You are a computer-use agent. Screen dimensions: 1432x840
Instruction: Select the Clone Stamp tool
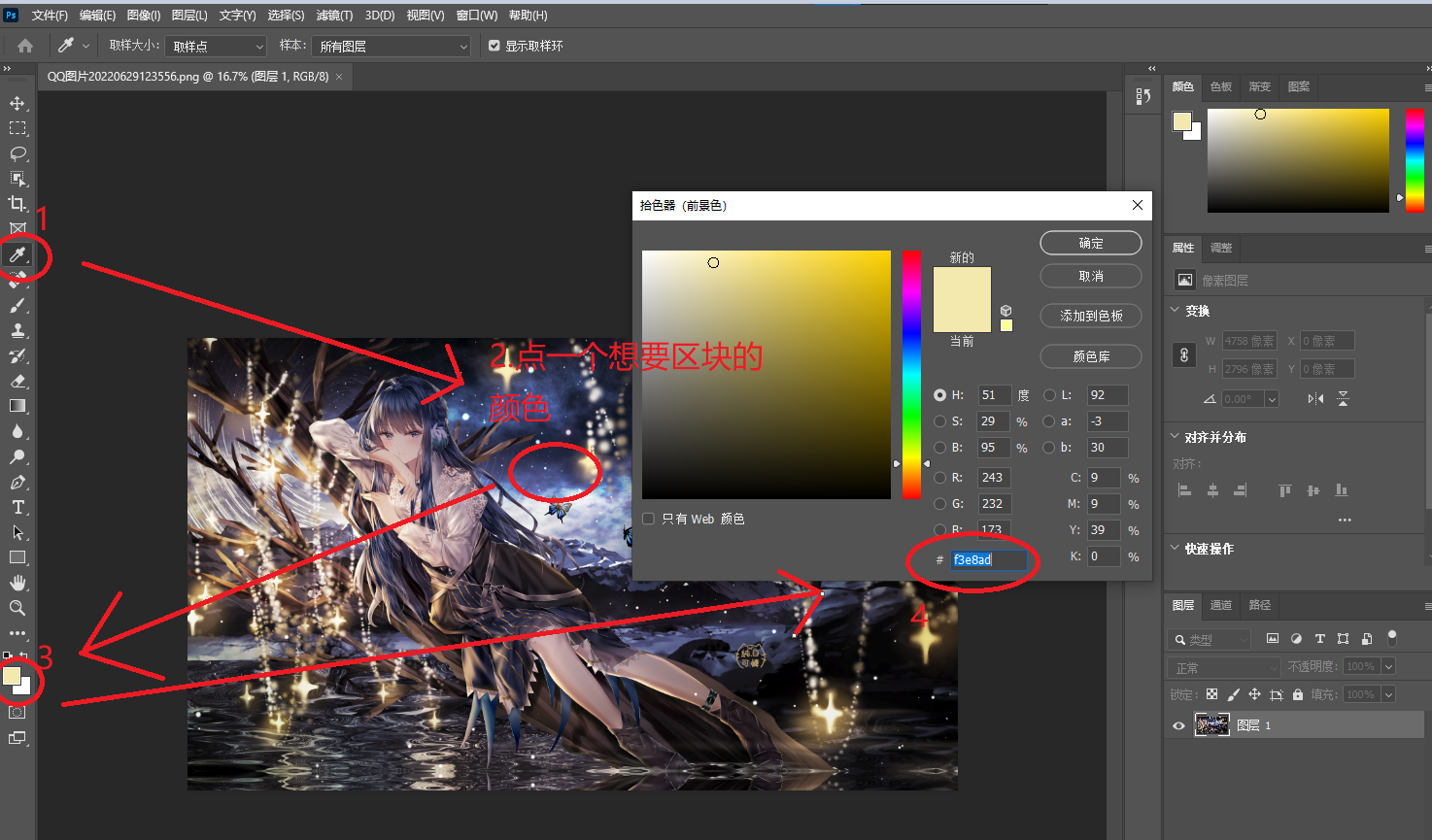point(17,330)
